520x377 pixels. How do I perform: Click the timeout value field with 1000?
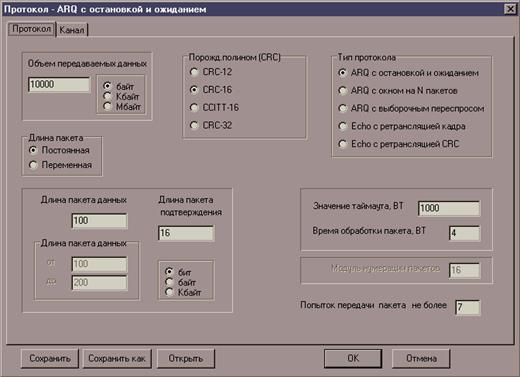point(449,208)
